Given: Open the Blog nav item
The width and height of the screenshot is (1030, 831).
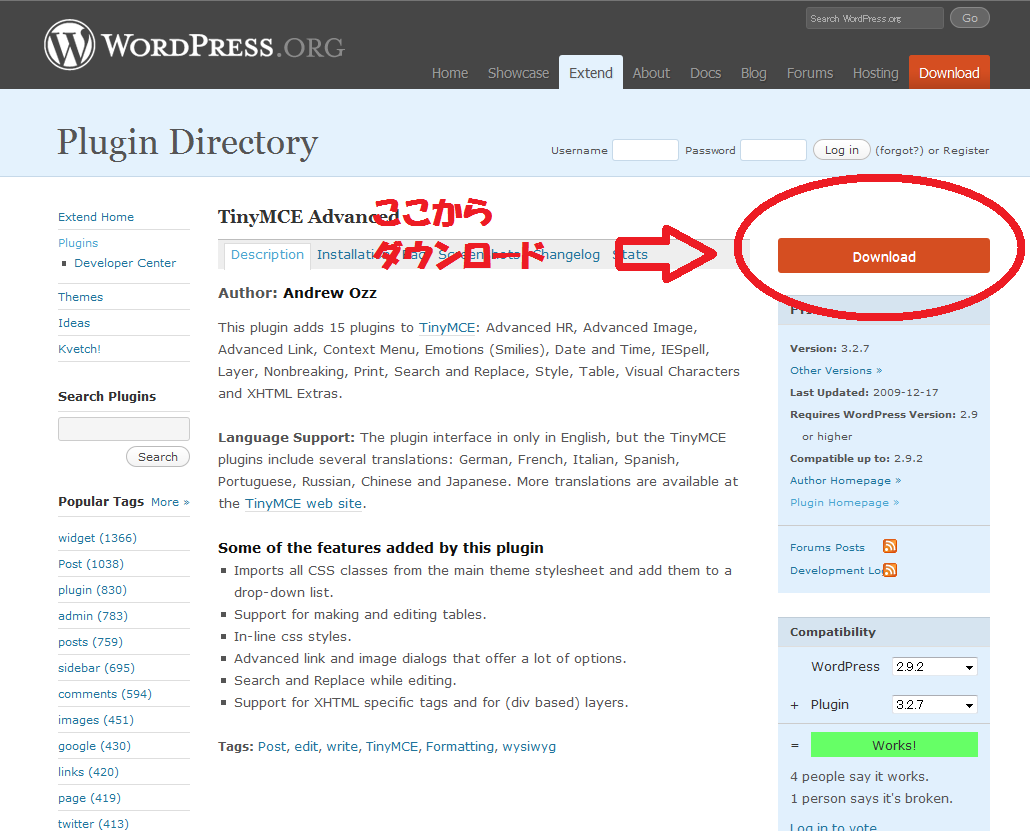Looking at the screenshot, I should click(753, 73).
